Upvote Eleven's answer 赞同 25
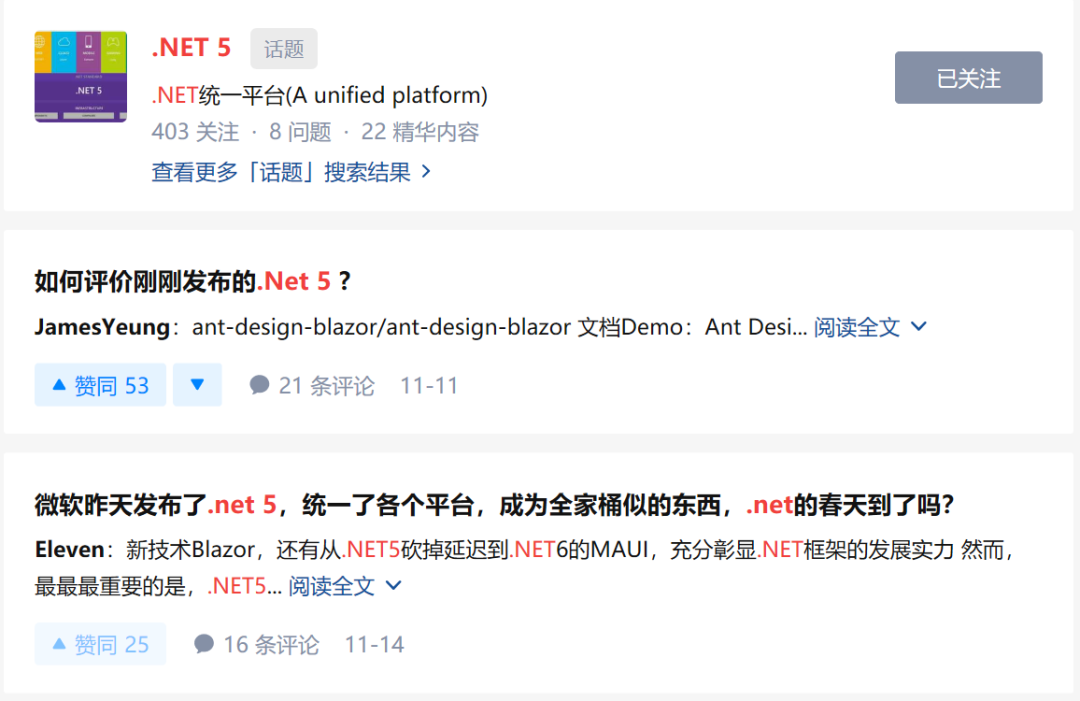Image resolution: width=1080 pixels, height=701 pixels. (101, 644)
